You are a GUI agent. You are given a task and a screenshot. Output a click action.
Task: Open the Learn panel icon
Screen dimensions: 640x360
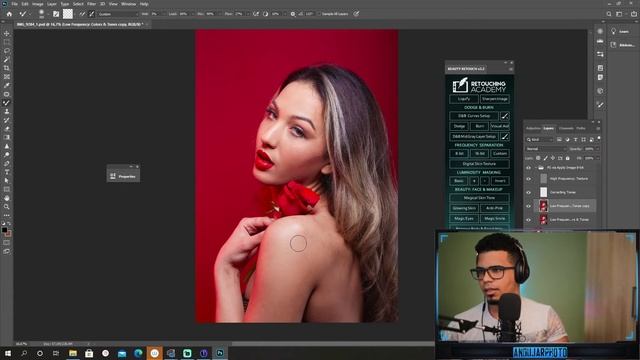613,31
